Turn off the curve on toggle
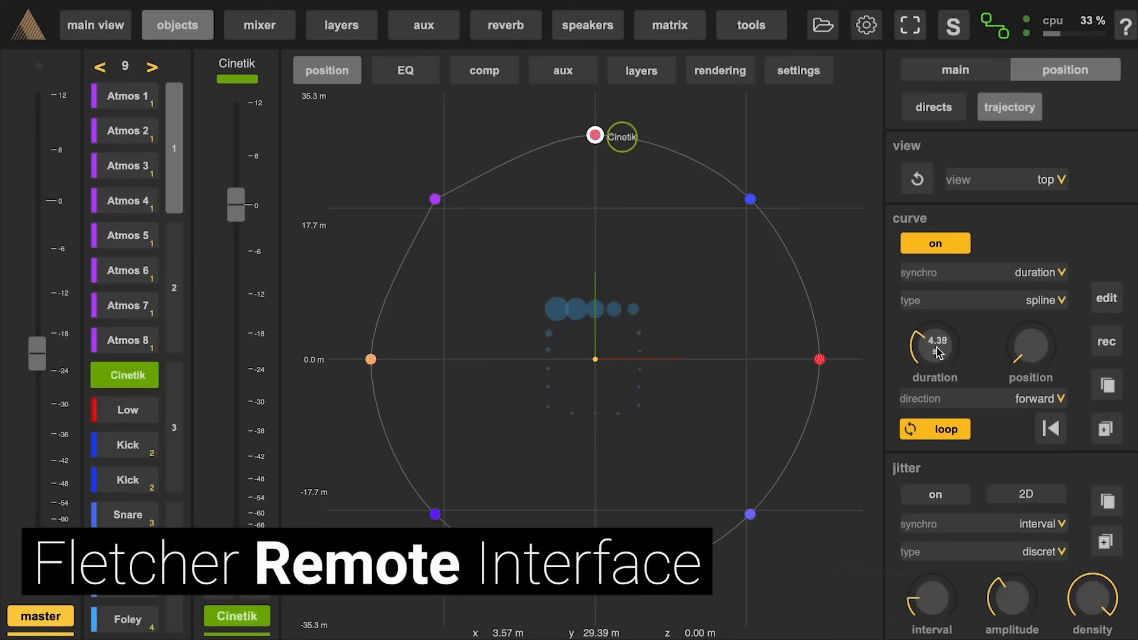The image size is (1138, 640). pyautogui.click(x=936, y=243)
